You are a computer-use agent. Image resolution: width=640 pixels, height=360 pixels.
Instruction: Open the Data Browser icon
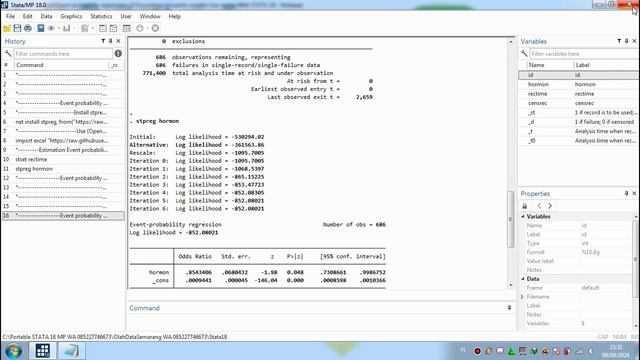click(x=113, y=28)
